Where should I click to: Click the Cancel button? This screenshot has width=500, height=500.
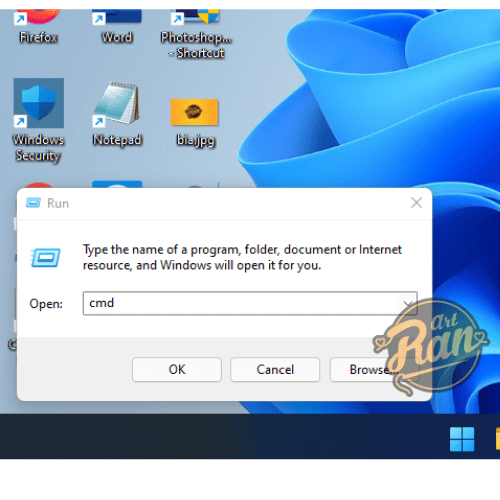pyautogui.click(x=275, y=369)
